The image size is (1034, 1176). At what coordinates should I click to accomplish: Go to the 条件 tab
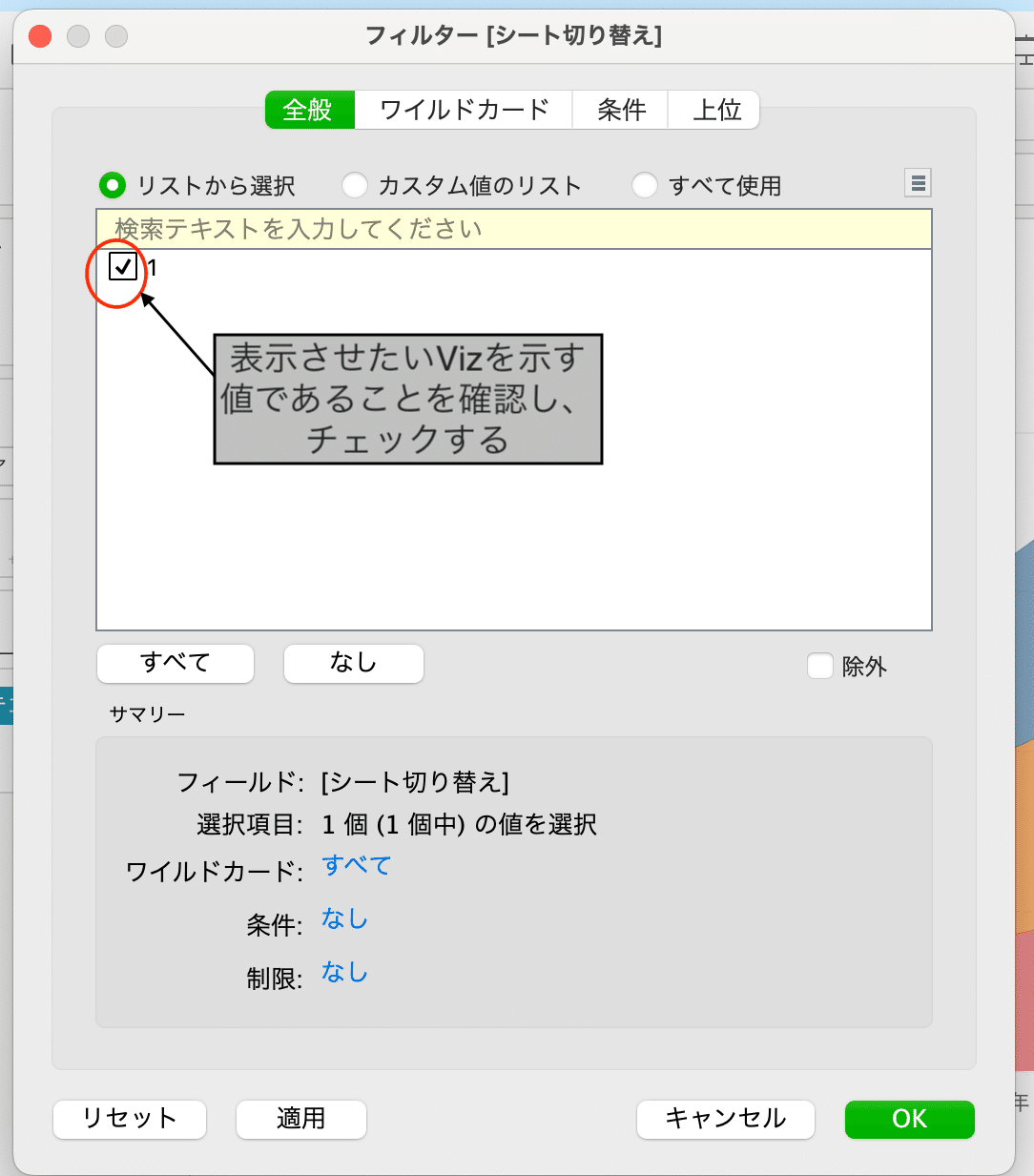tap(621, 110)
